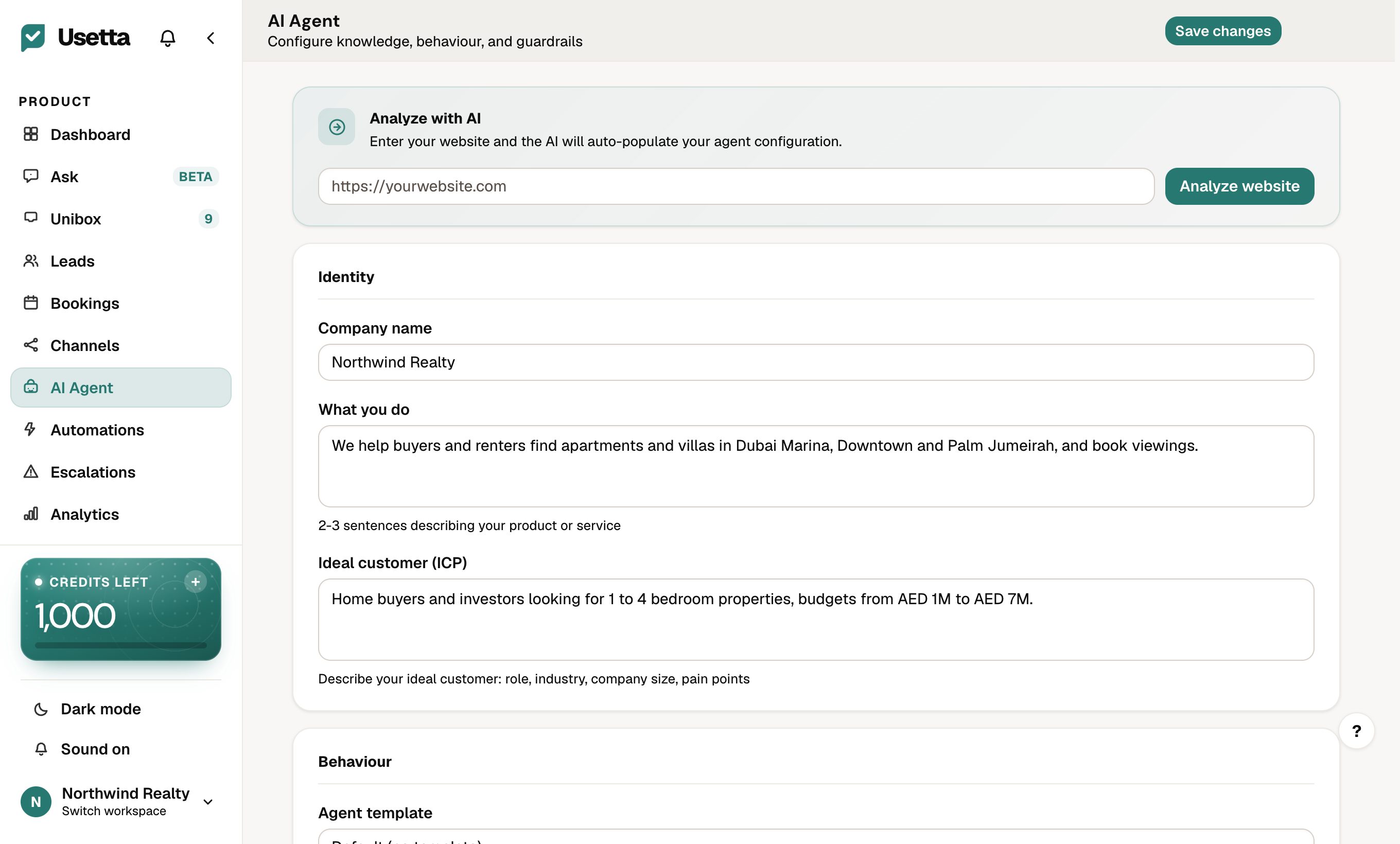Save changes to the AI Agent
Screen dimensions: 1400x844
click(1223, 31)
